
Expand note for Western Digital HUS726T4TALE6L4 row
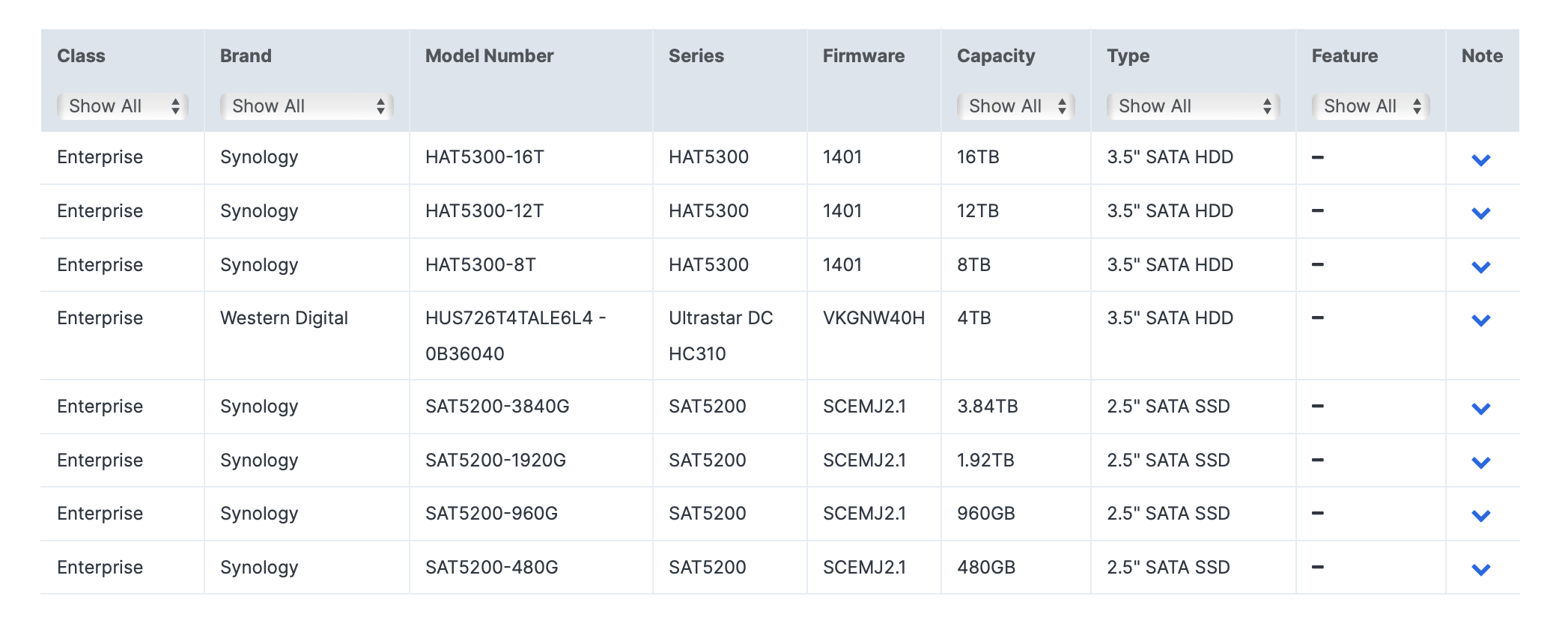pyautogui.click(x=1480, y=320)
